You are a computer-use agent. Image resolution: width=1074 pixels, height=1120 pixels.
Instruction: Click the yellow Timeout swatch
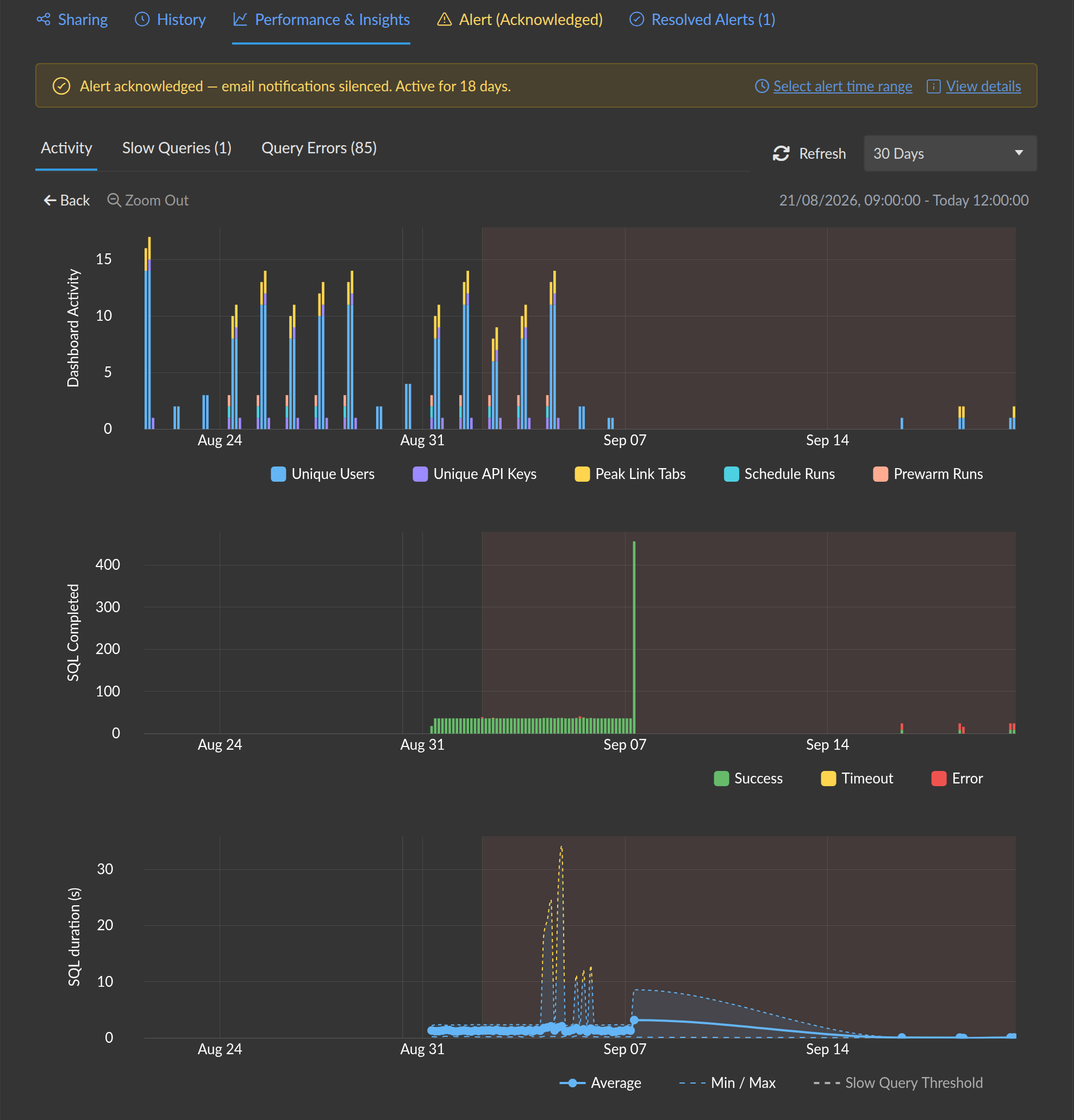point(828,779)
